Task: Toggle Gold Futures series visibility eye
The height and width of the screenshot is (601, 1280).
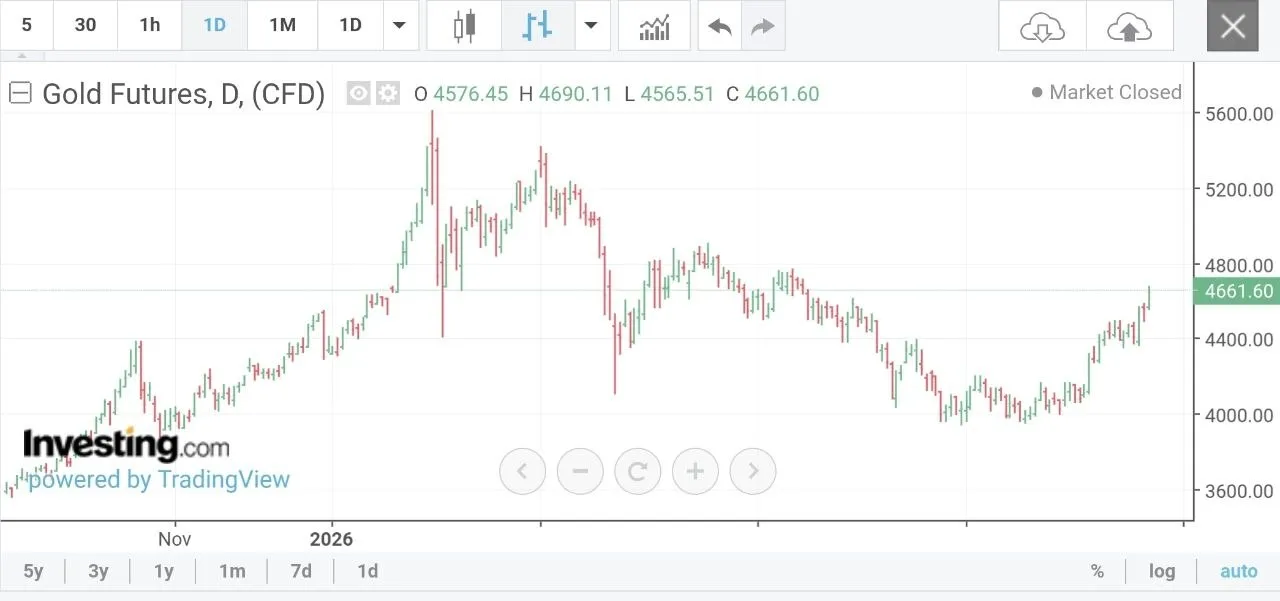Action: 359,93
